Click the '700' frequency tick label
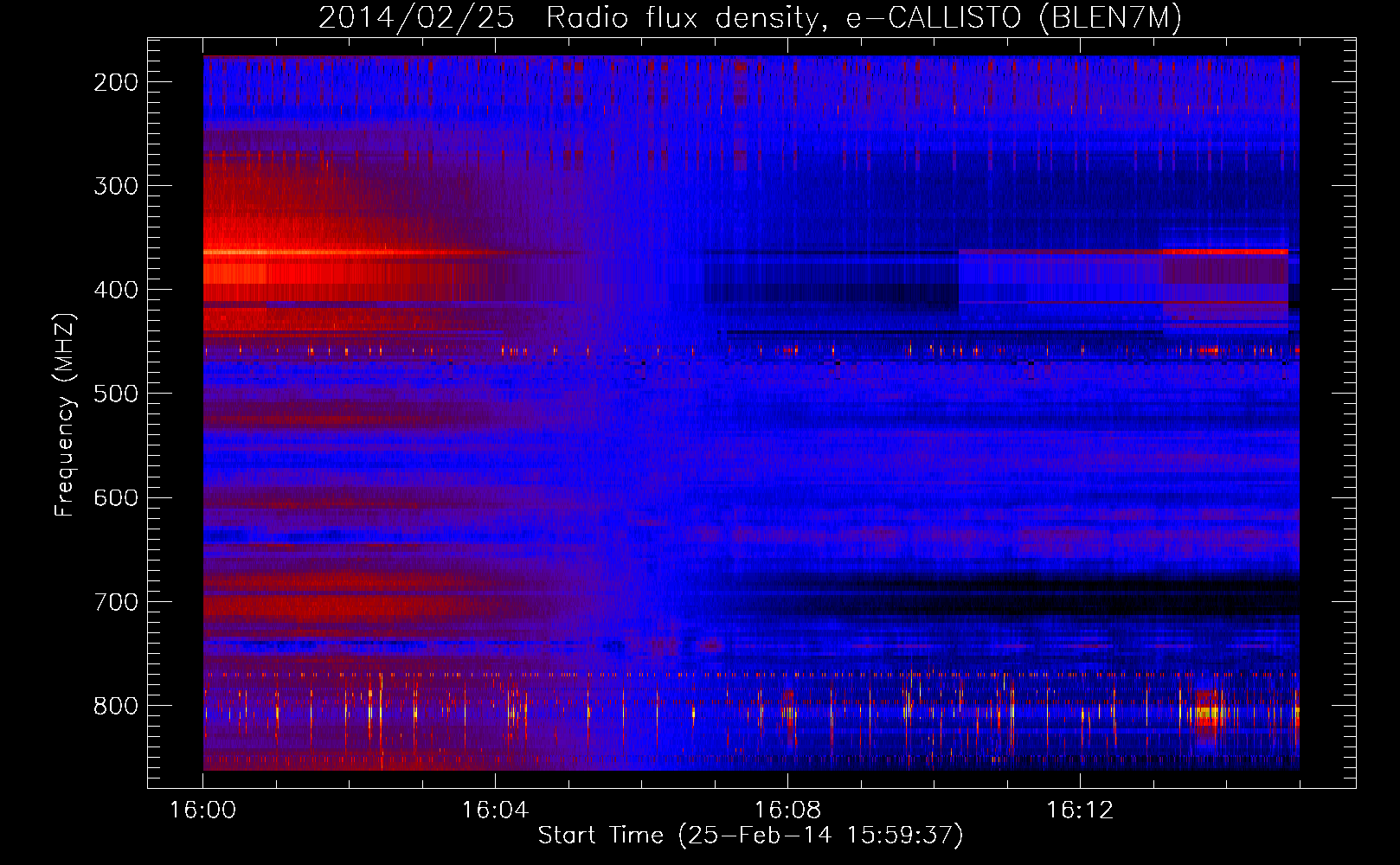Image resolution: width=1400 pixels, height=865 pixels. click(116, 601)
